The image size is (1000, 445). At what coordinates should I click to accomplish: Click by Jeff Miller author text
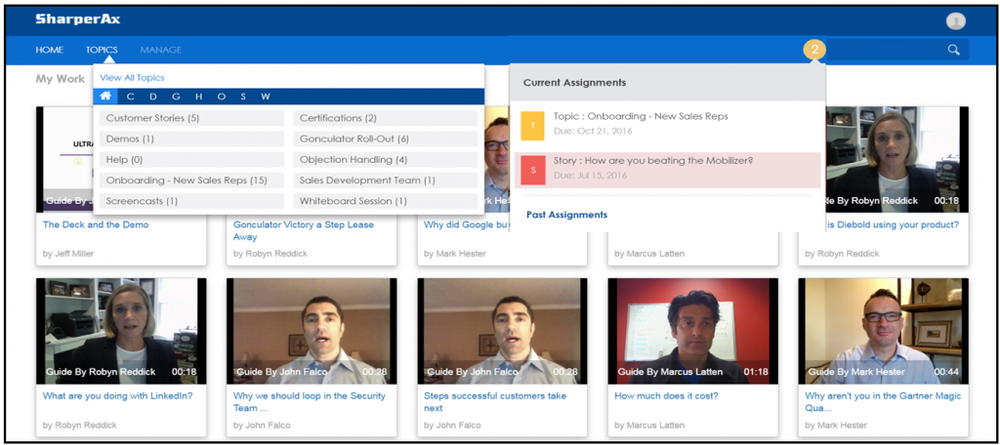coord(68,254)
